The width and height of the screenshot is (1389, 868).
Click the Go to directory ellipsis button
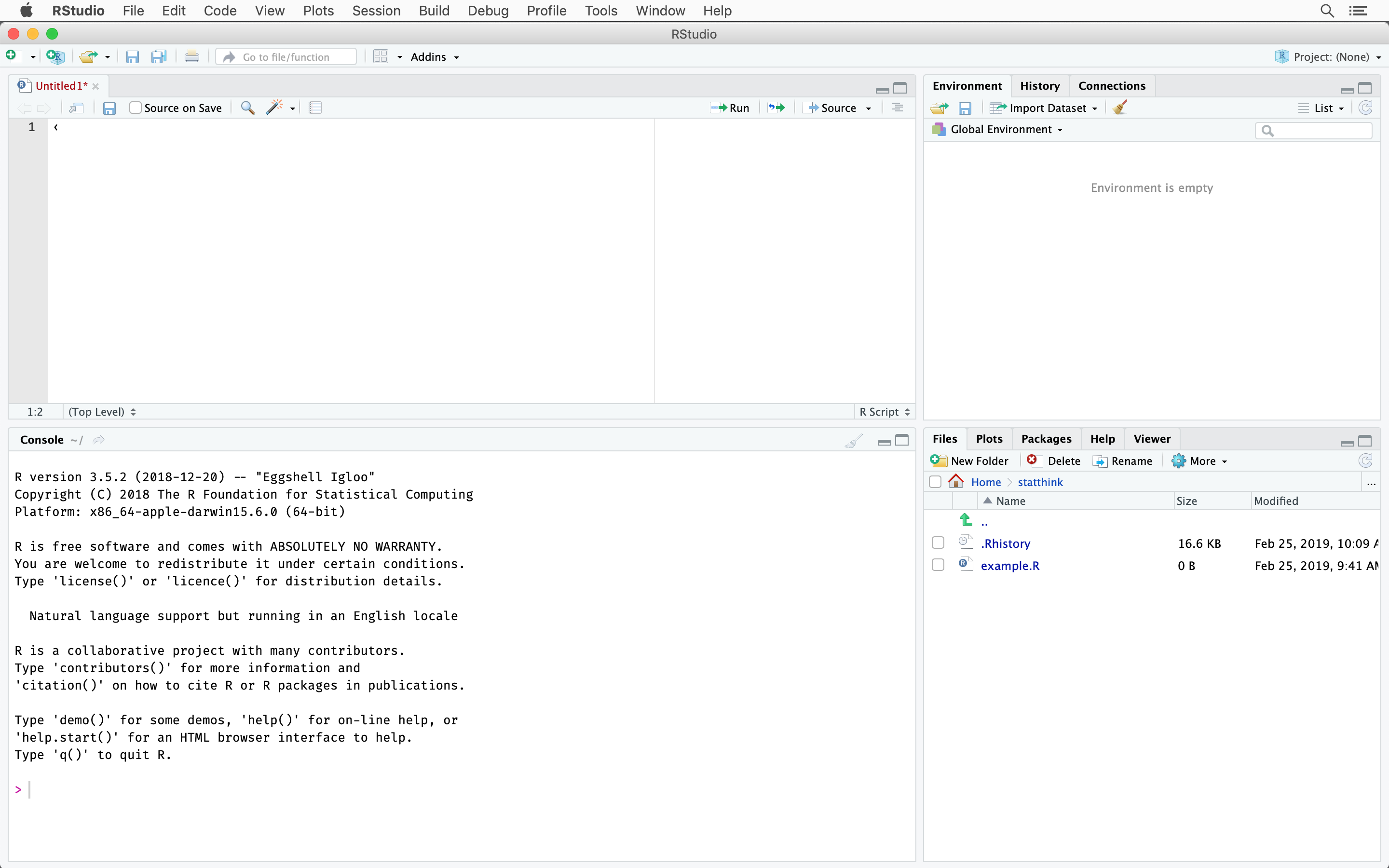point(1371,483)
